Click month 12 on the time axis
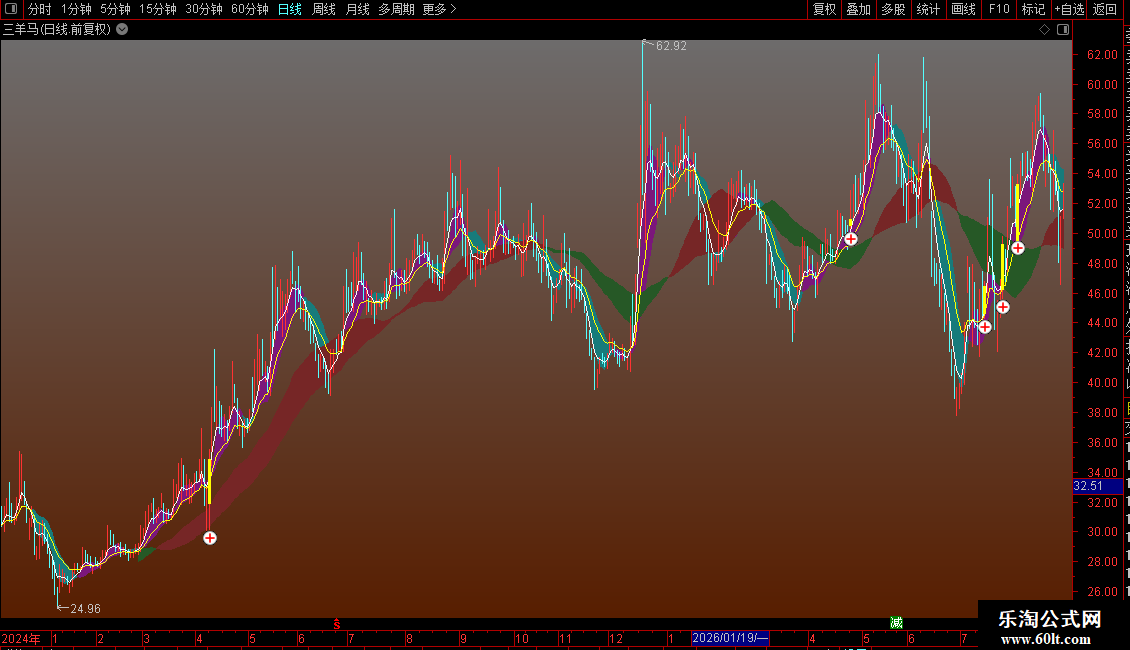Image resolution: width=1130 pixels, height=650 pixels. (615, 638)
